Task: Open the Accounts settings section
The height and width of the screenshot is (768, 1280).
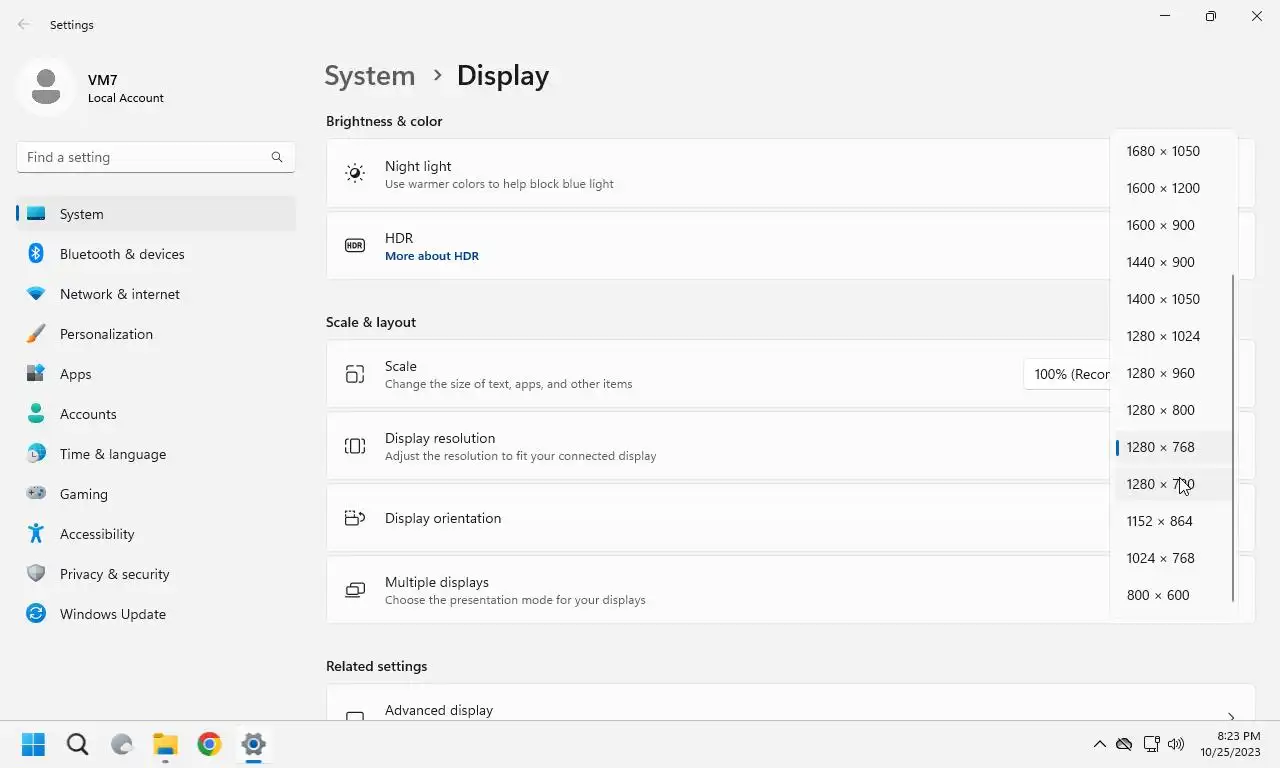Action: coord(88,414)
